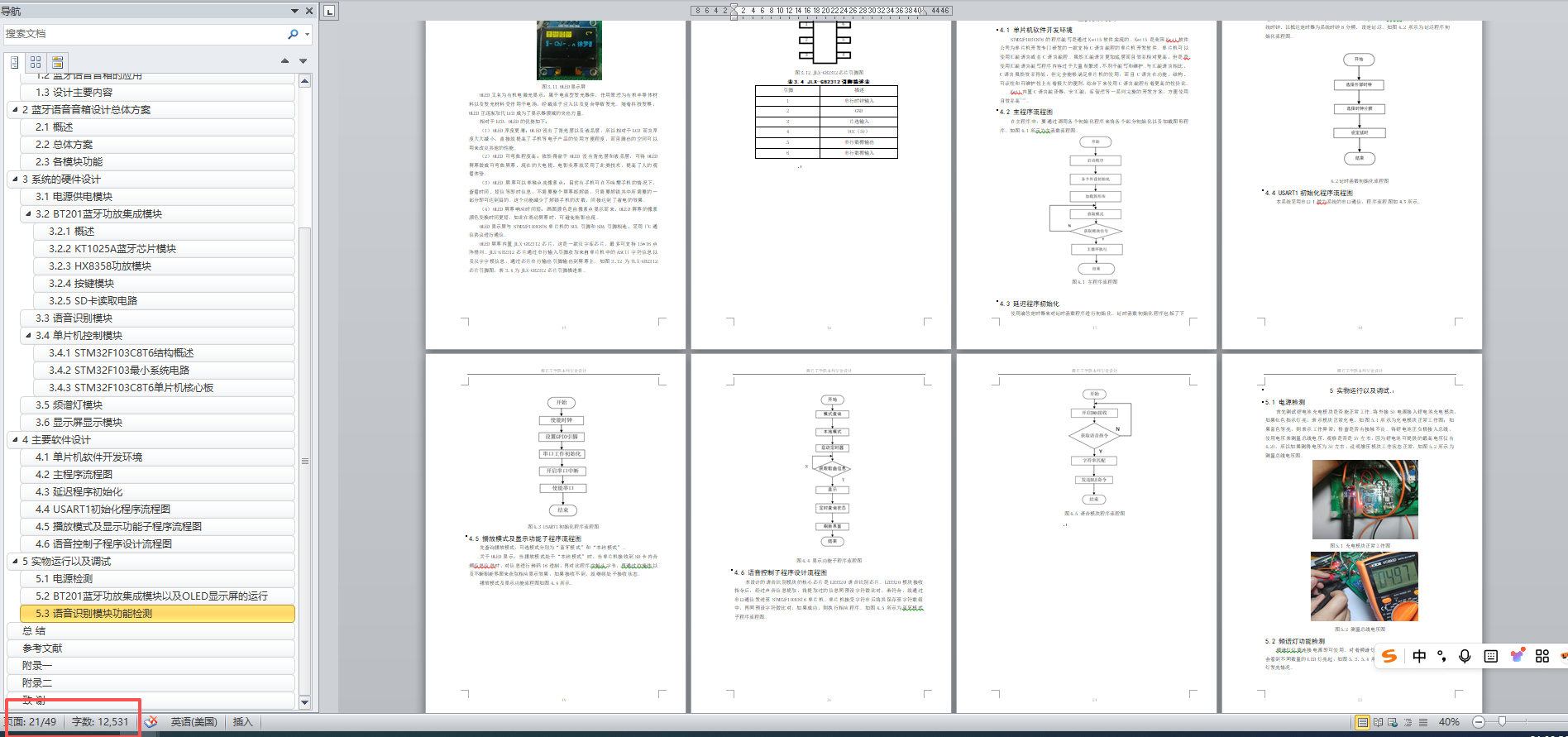Go to heading 附录一

151,665
